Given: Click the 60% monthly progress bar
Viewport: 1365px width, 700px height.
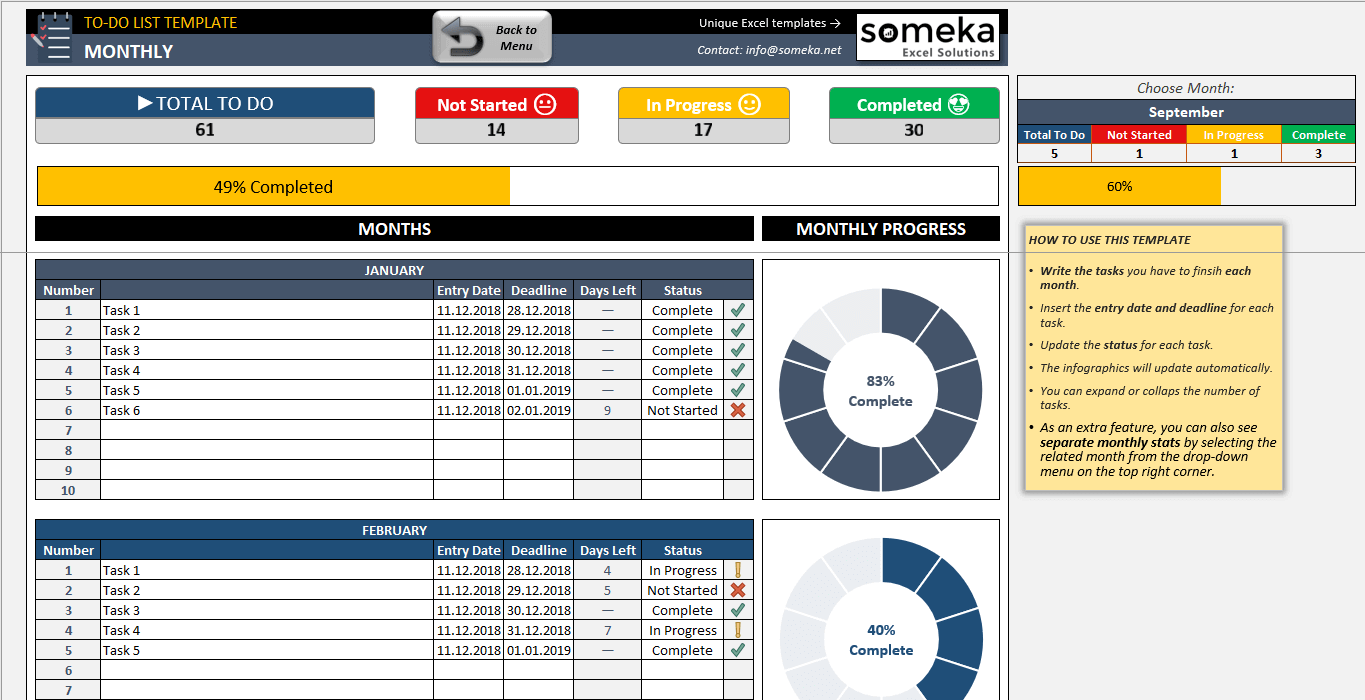Looking at the screenshot, I should pyautogui.click(x=1186, y=186).
